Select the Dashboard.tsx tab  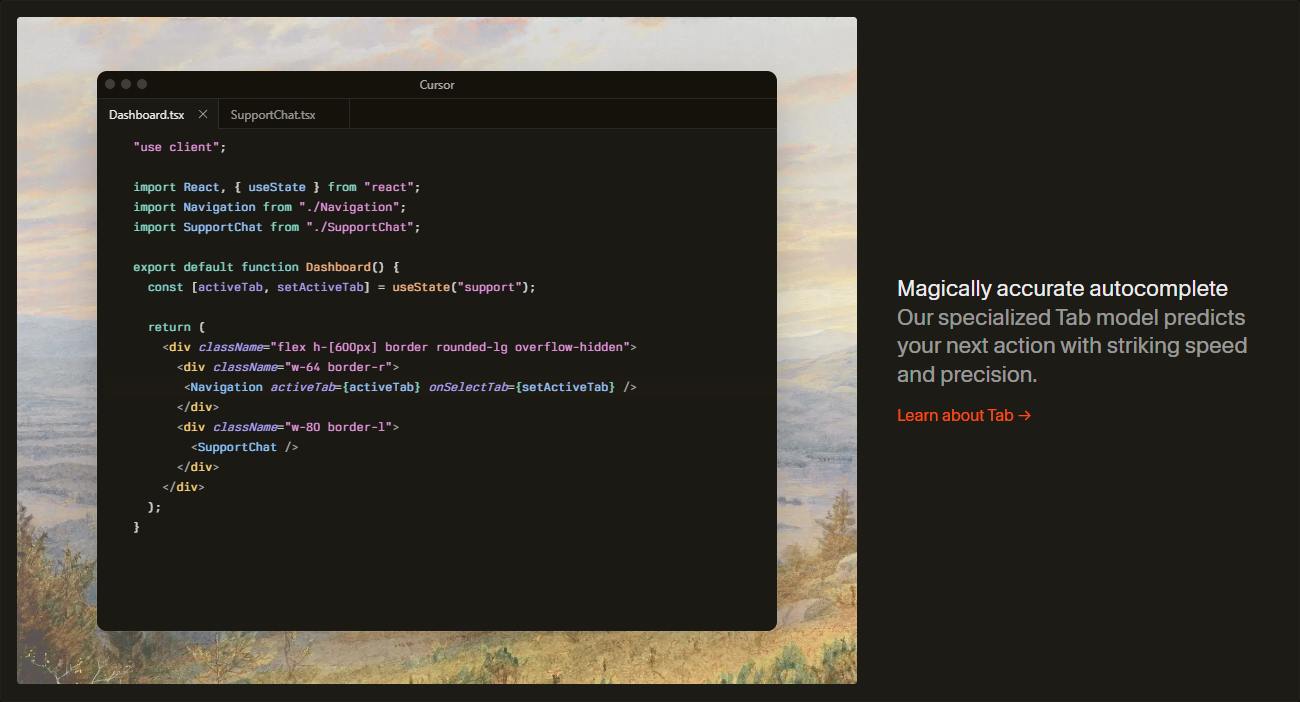[x=145, y=114]
